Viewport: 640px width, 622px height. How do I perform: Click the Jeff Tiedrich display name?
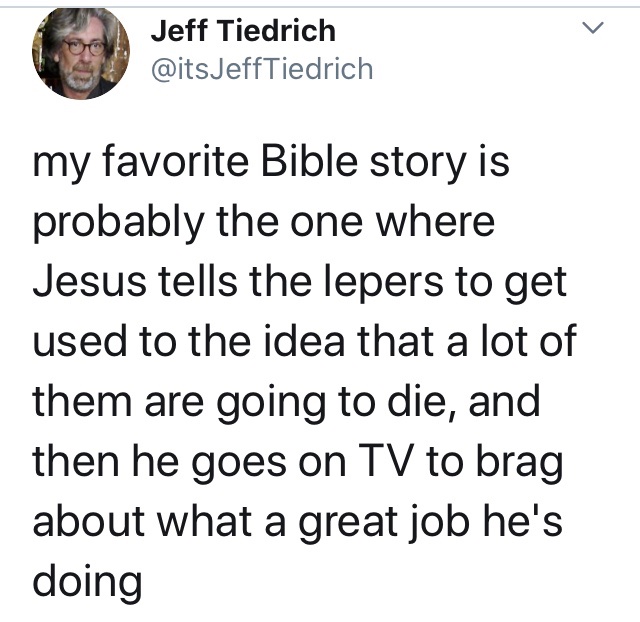click(243, 31)
